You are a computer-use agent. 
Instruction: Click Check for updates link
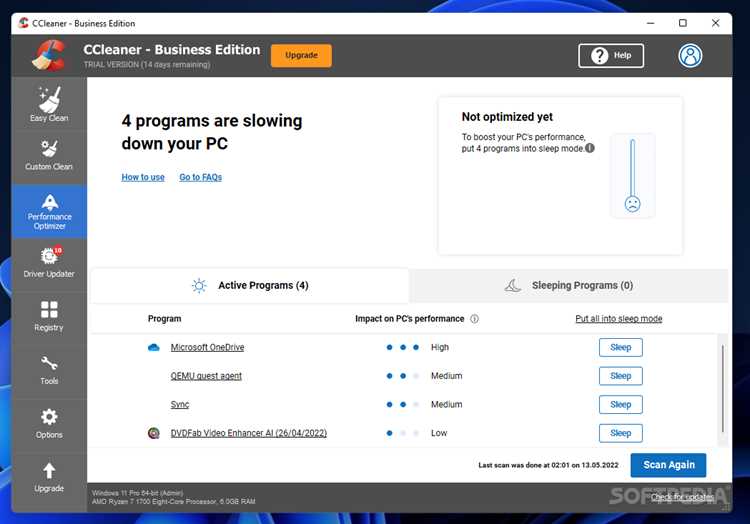click(x=682, y=497)
